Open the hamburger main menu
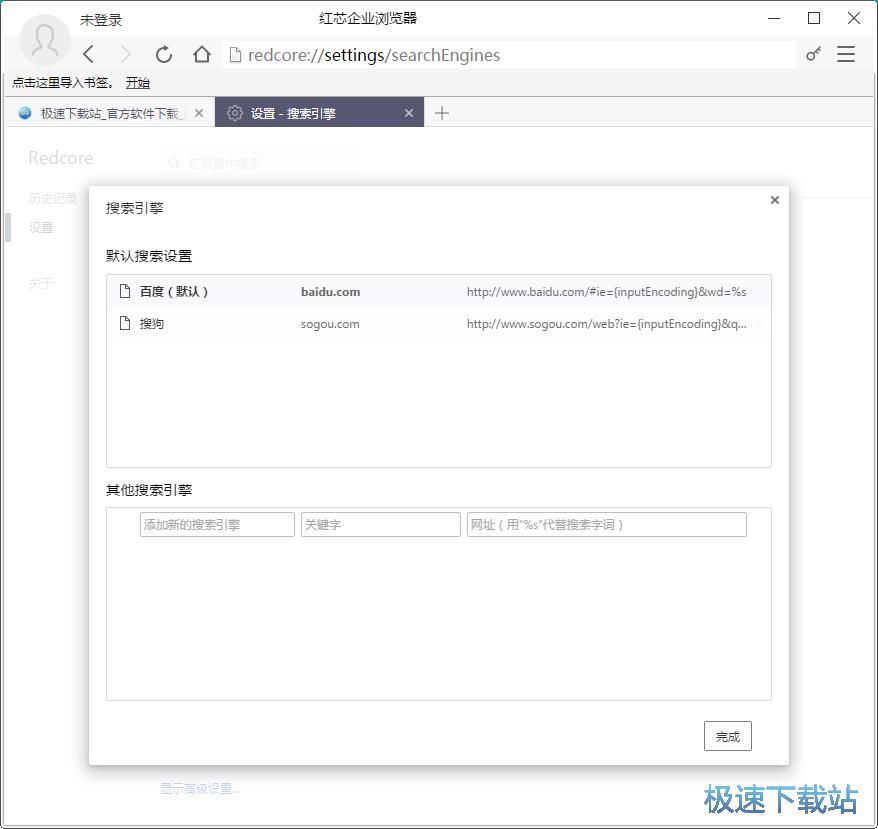This screenshot has height=829, width=878. (x=846, y=54)
